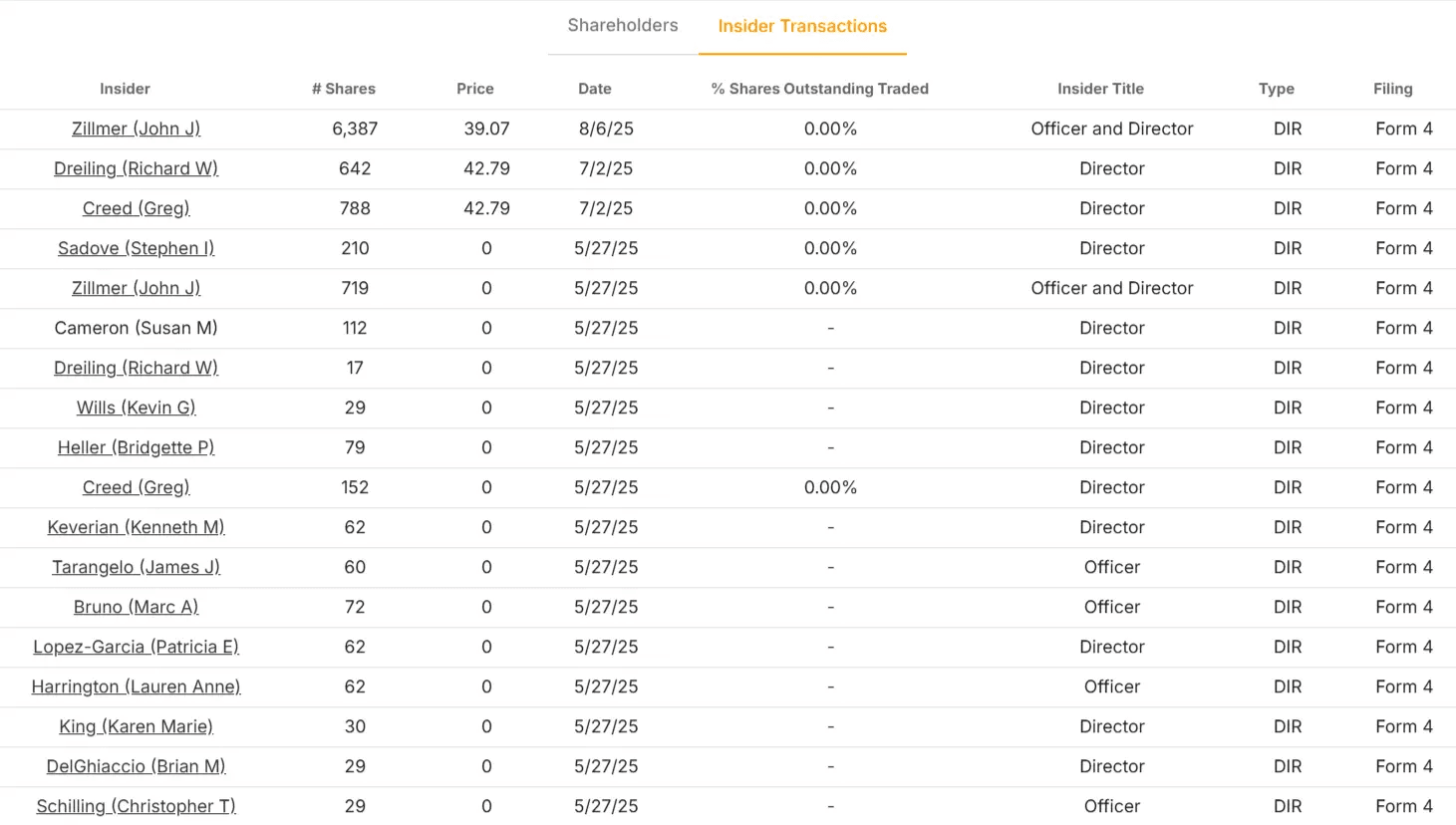This screenshot has width=1456, height=825.
Task: Open DelGhiaccio (Brian M) link
Action: (136, 766)
